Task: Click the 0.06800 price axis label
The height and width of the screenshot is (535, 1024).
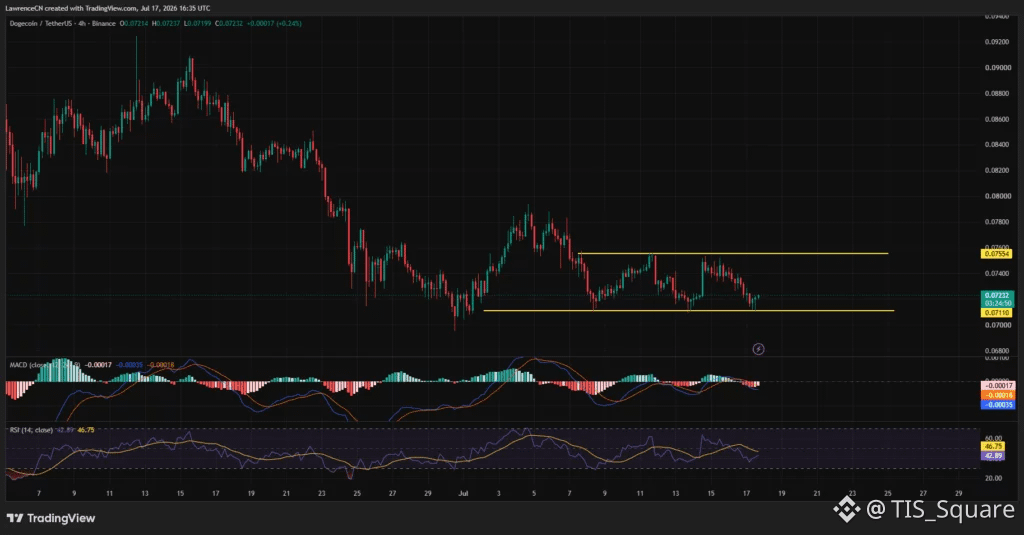Action: point(997,351)
